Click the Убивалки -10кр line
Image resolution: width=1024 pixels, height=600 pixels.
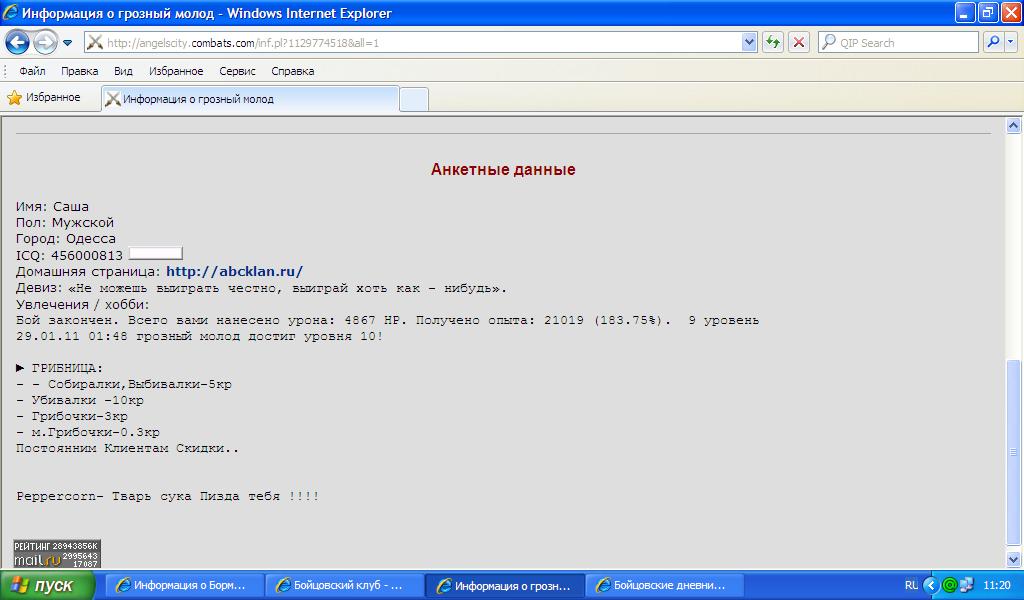click(80, 400)
